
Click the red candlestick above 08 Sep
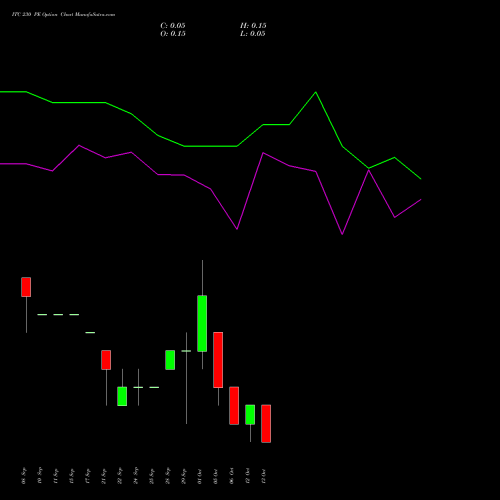(26, 287)
